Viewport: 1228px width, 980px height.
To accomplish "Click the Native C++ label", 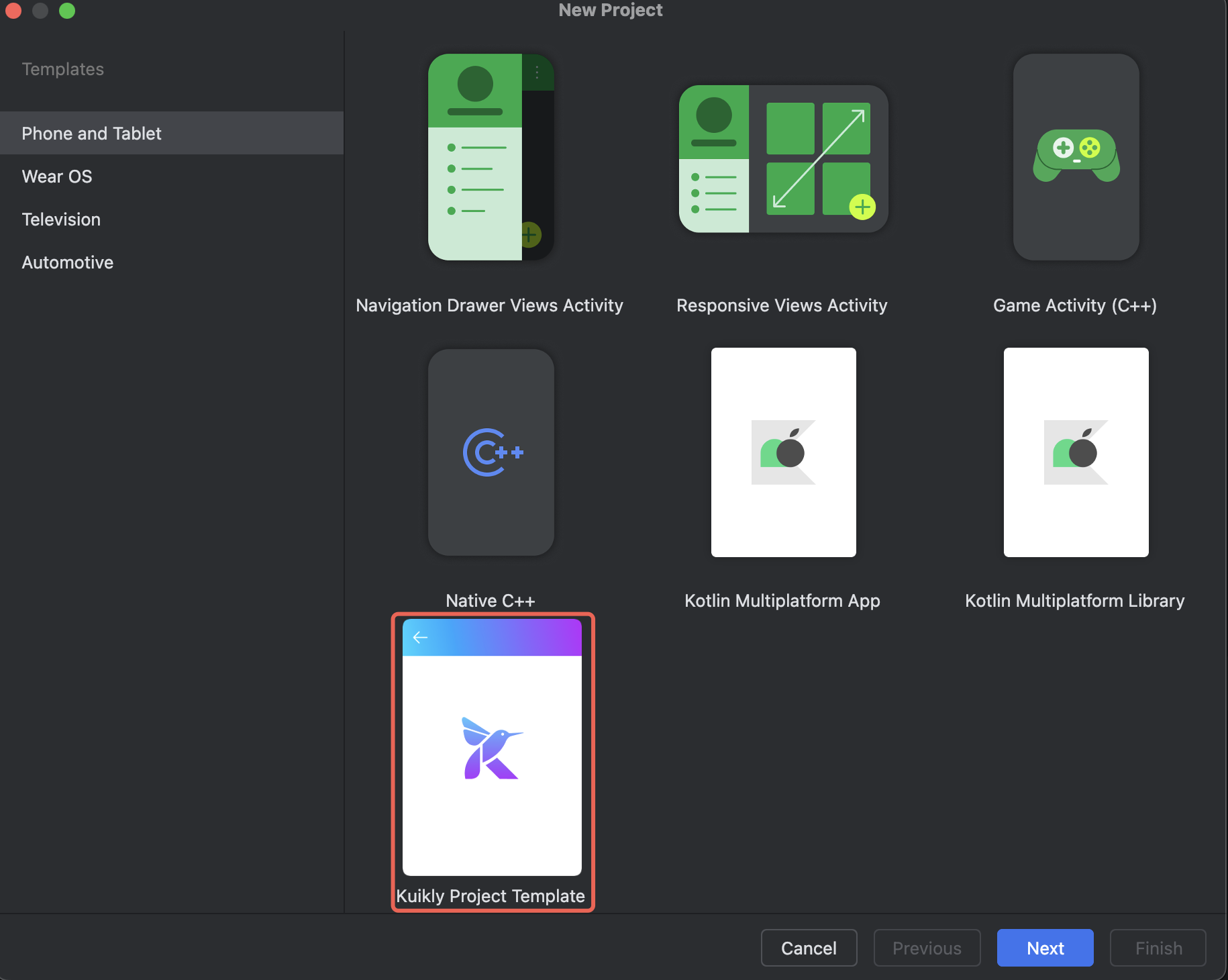I will click(x=491, y=601).
